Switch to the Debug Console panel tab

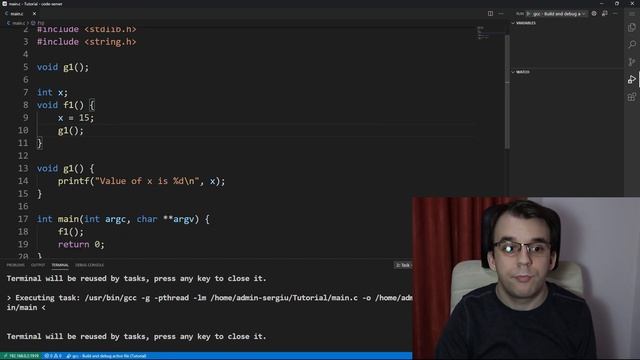tap(89, 265)
